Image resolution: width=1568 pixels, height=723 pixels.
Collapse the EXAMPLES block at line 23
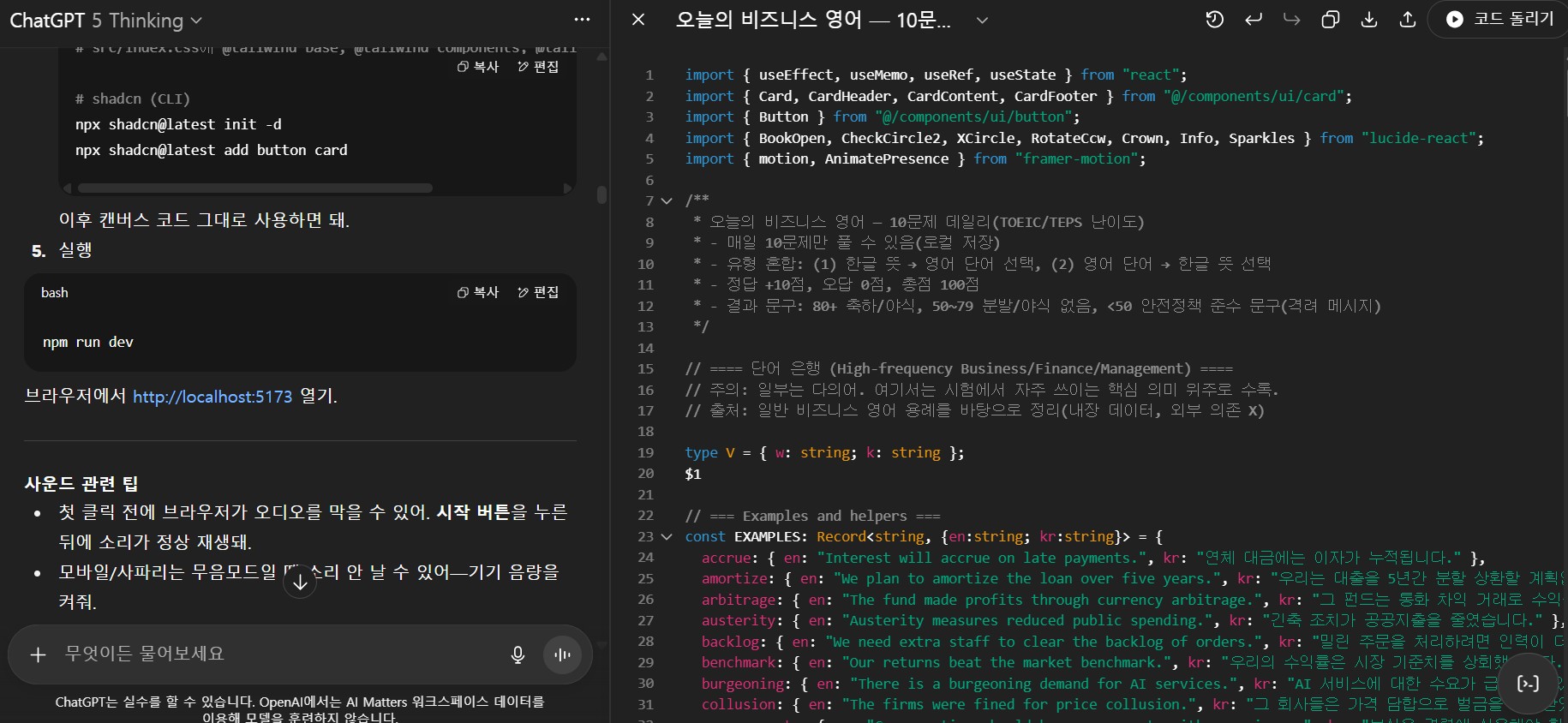point(667,536)
